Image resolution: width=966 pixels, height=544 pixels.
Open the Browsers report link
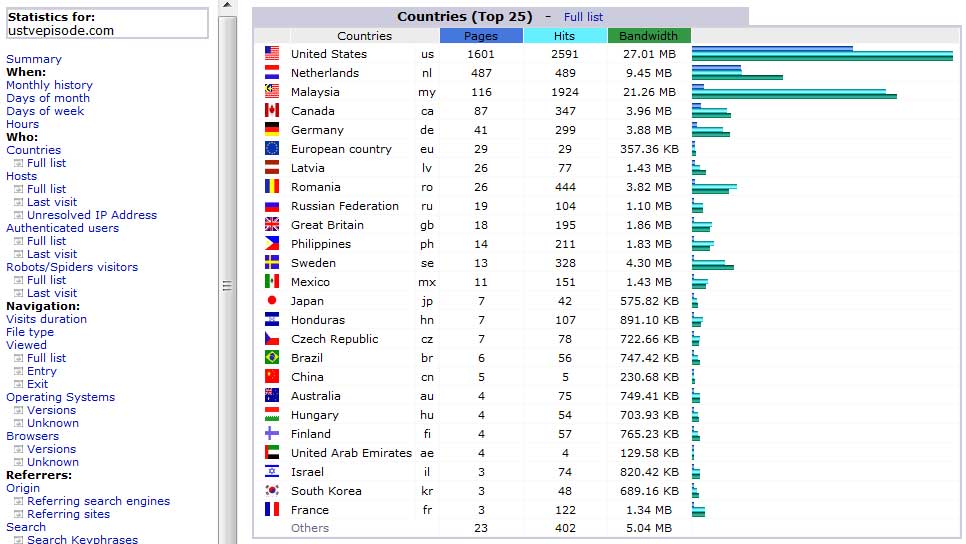click(x=33, y=436)
